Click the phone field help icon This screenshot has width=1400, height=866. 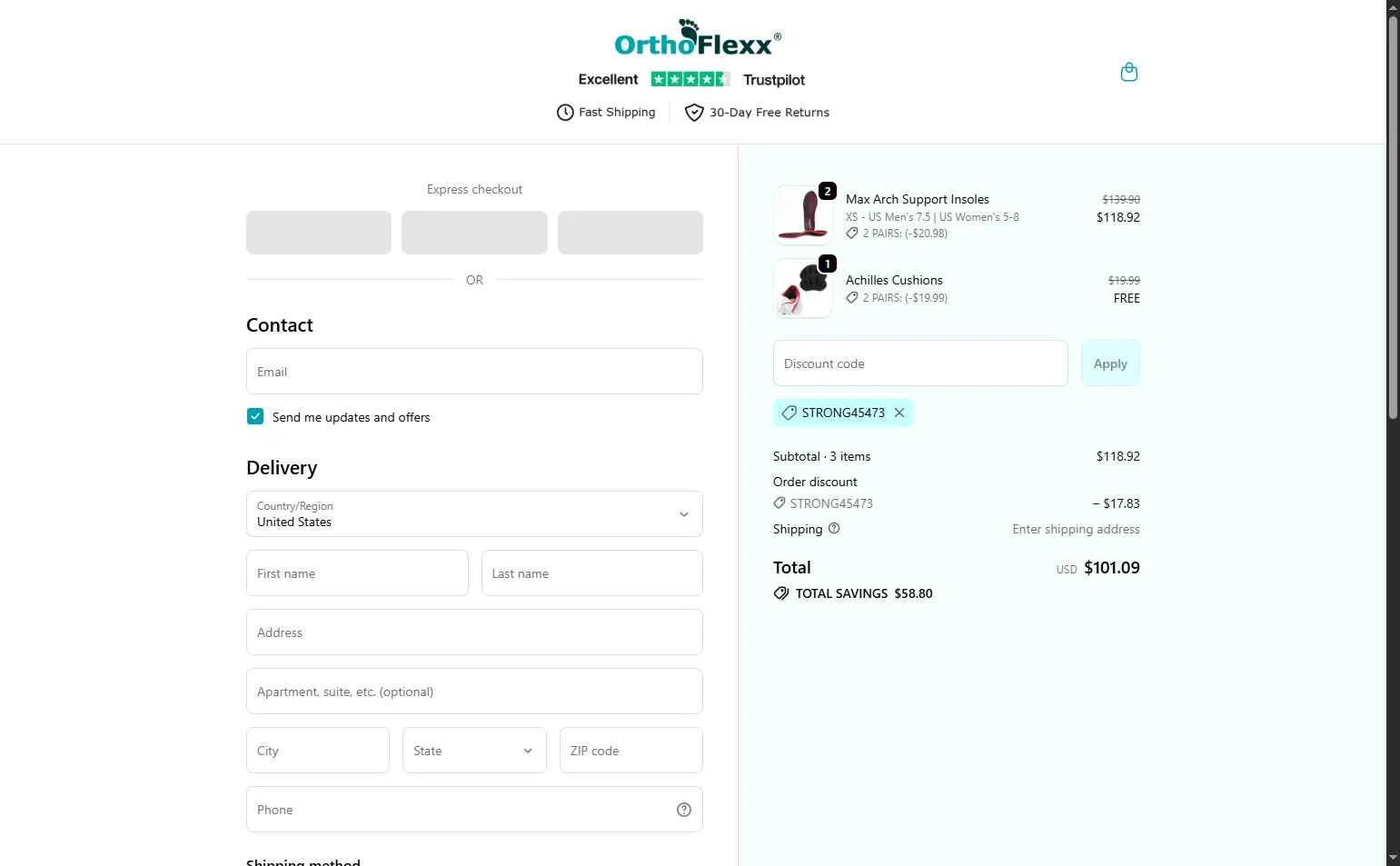point(684,810)
